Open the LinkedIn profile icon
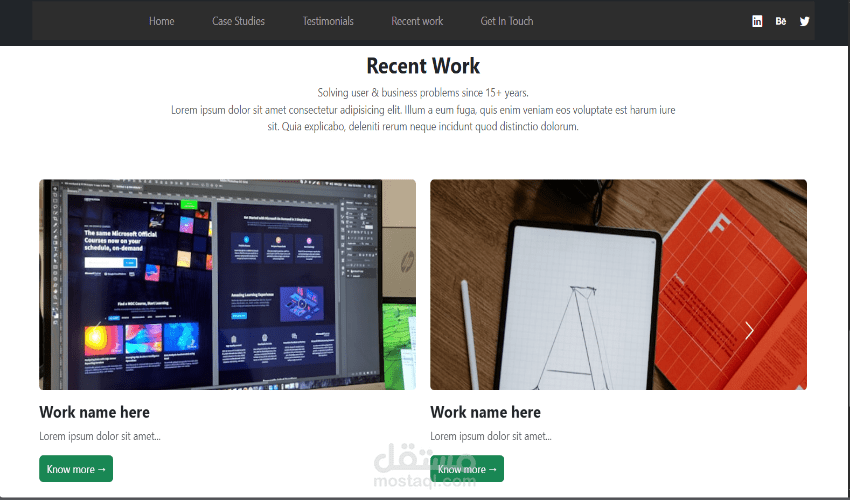The image size is (850, 500). (757, 21)
